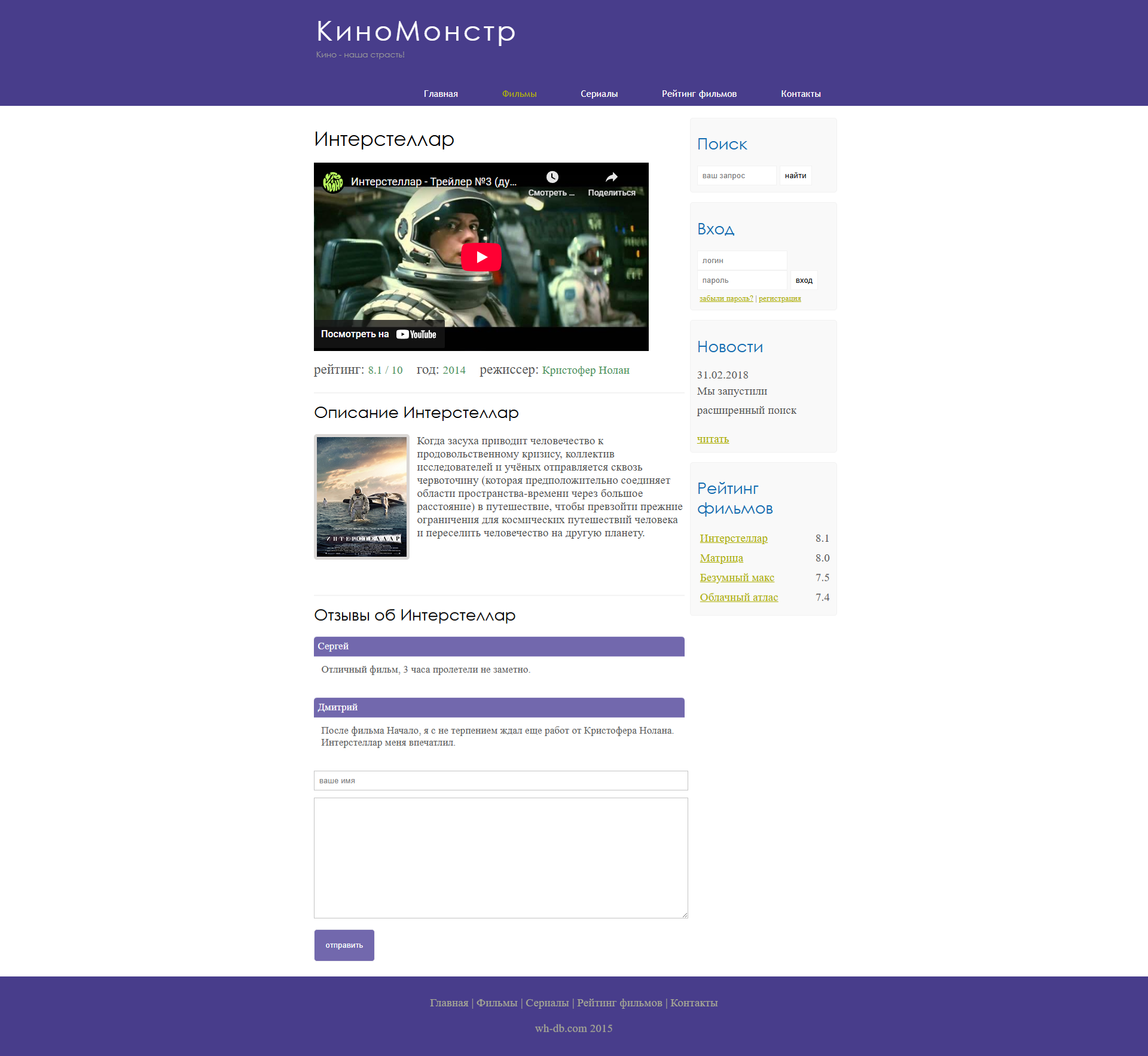
Task: Click the вход login button
Action: click(804, 280)
